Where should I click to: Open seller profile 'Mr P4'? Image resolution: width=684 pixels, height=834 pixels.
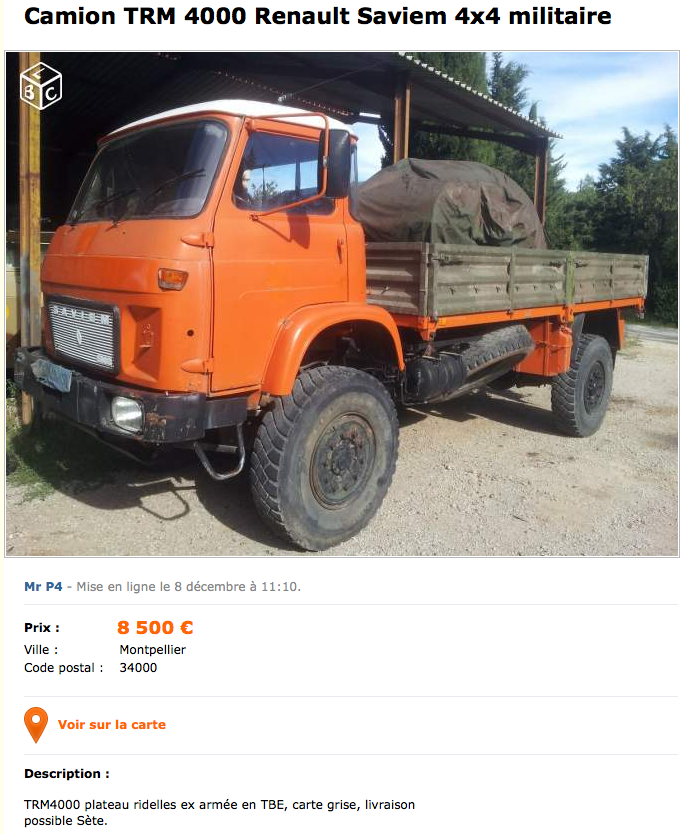tap(43, 587)
